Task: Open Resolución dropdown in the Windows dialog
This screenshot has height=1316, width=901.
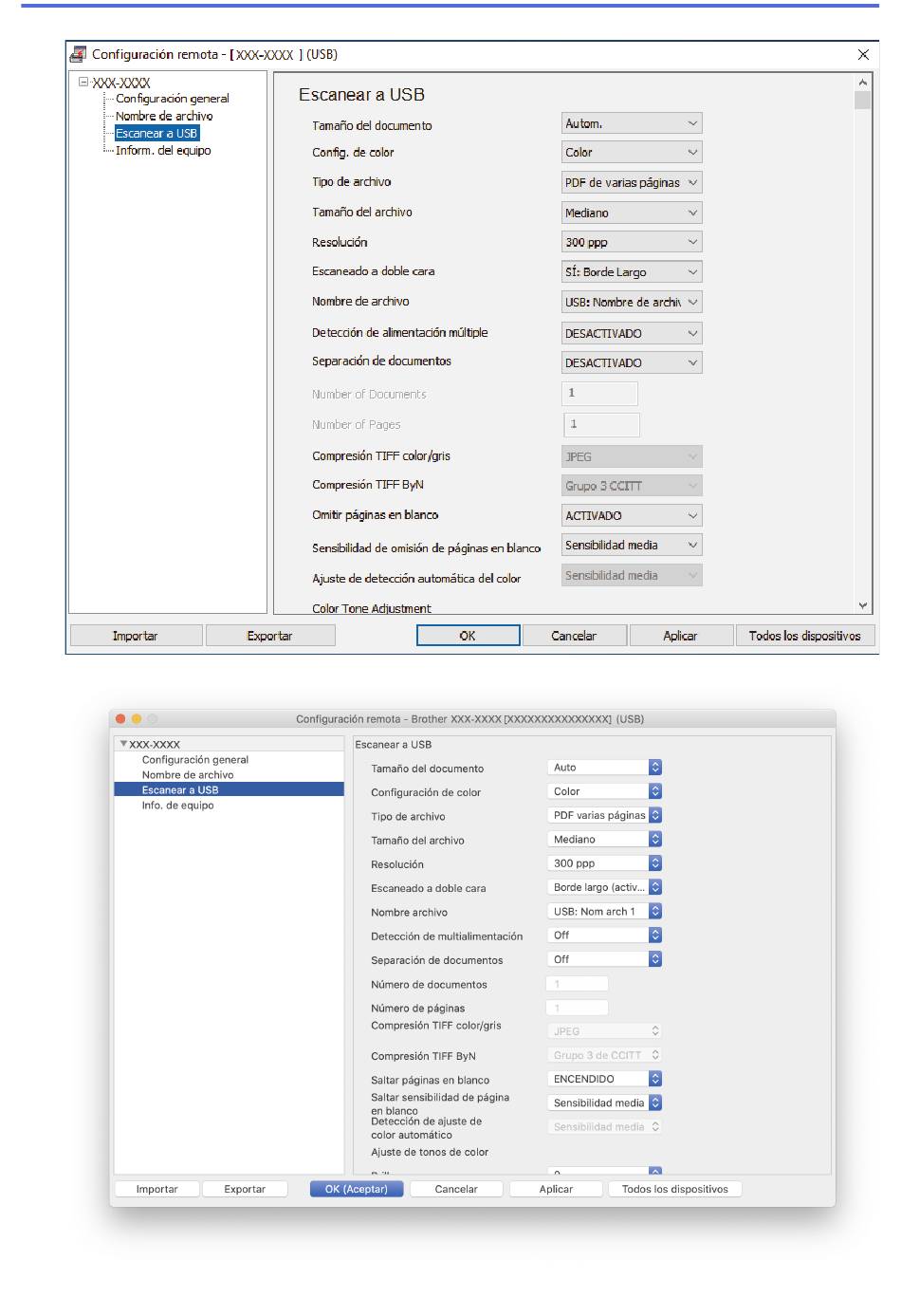Action: (632, 242)
